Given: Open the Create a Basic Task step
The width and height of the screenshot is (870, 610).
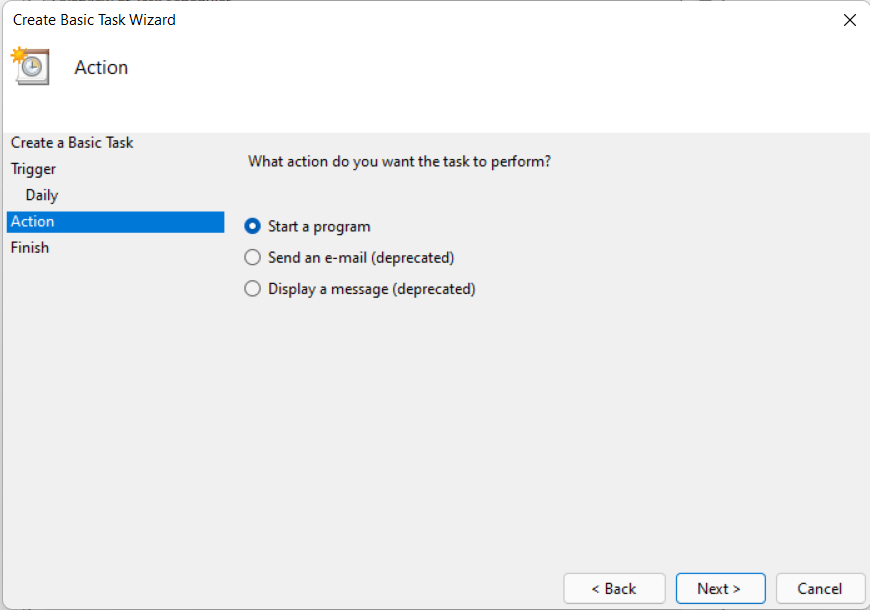Looking at the screenshot, I should [71, 142].
